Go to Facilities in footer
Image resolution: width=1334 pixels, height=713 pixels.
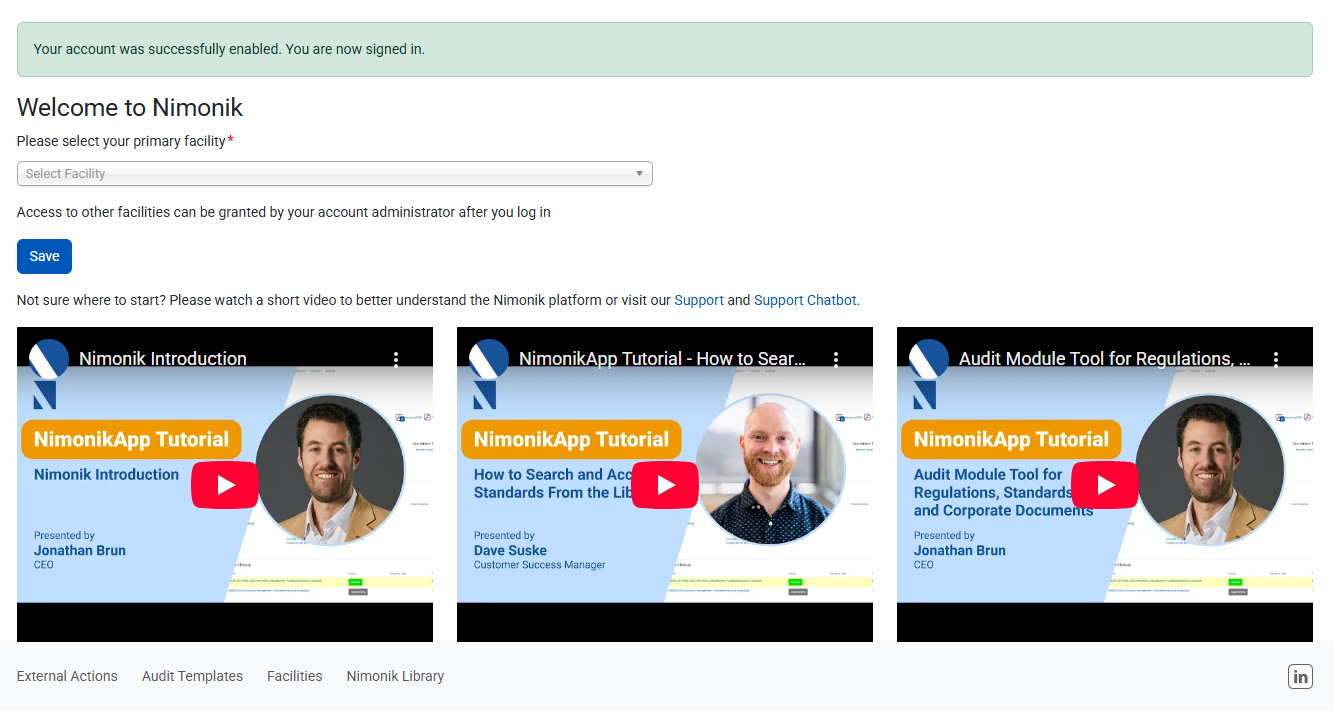click(x=295, y=676)
